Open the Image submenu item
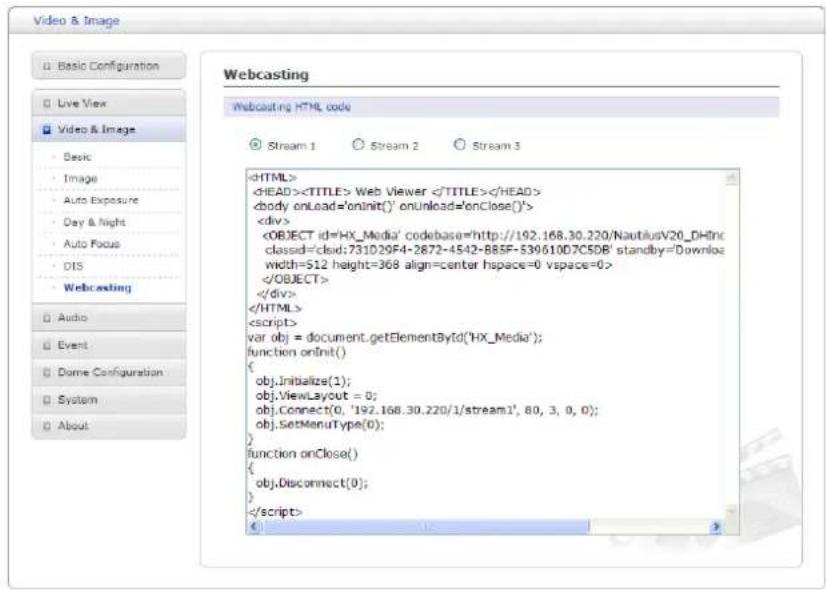Viewport: 826px width, 590px height. [80, 179]
